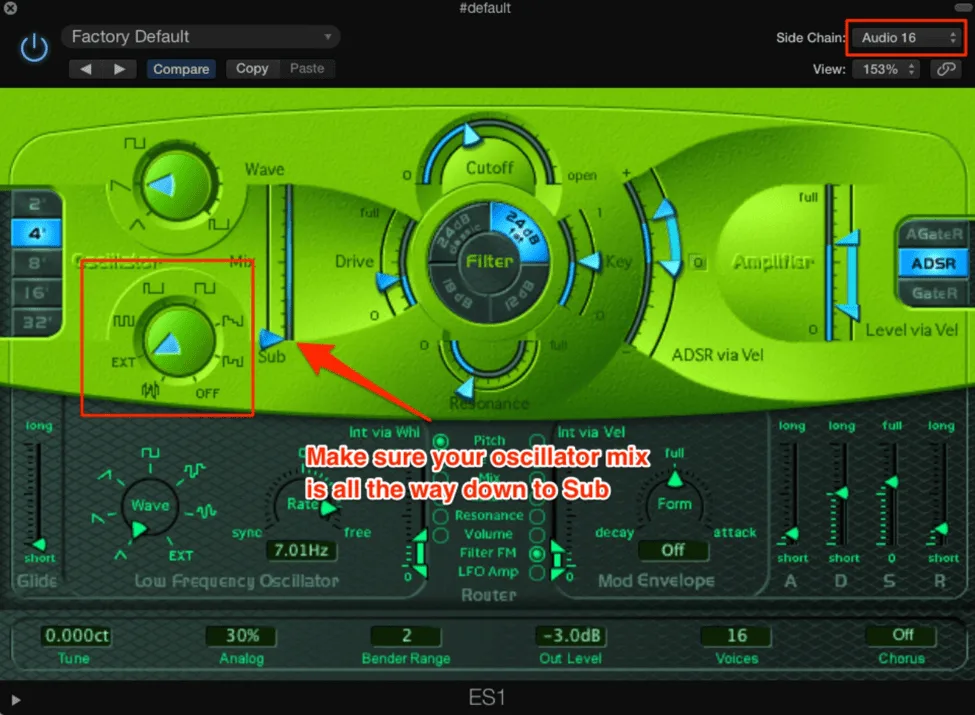Click the 7.01Hz LFO rate field
The height and width of the screenshot is (715, 975).
point(302,550)
